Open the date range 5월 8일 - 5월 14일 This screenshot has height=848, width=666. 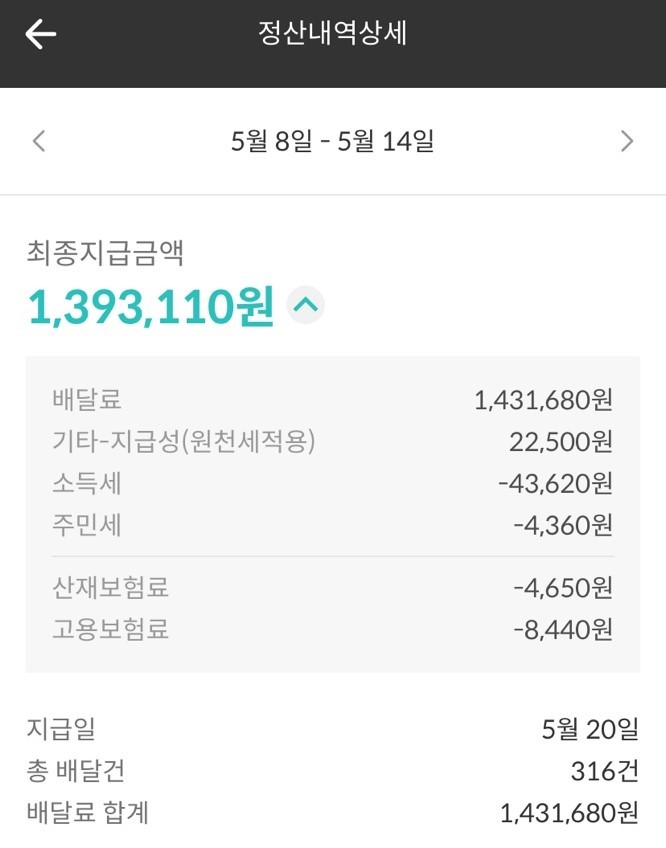click(333, 141)
